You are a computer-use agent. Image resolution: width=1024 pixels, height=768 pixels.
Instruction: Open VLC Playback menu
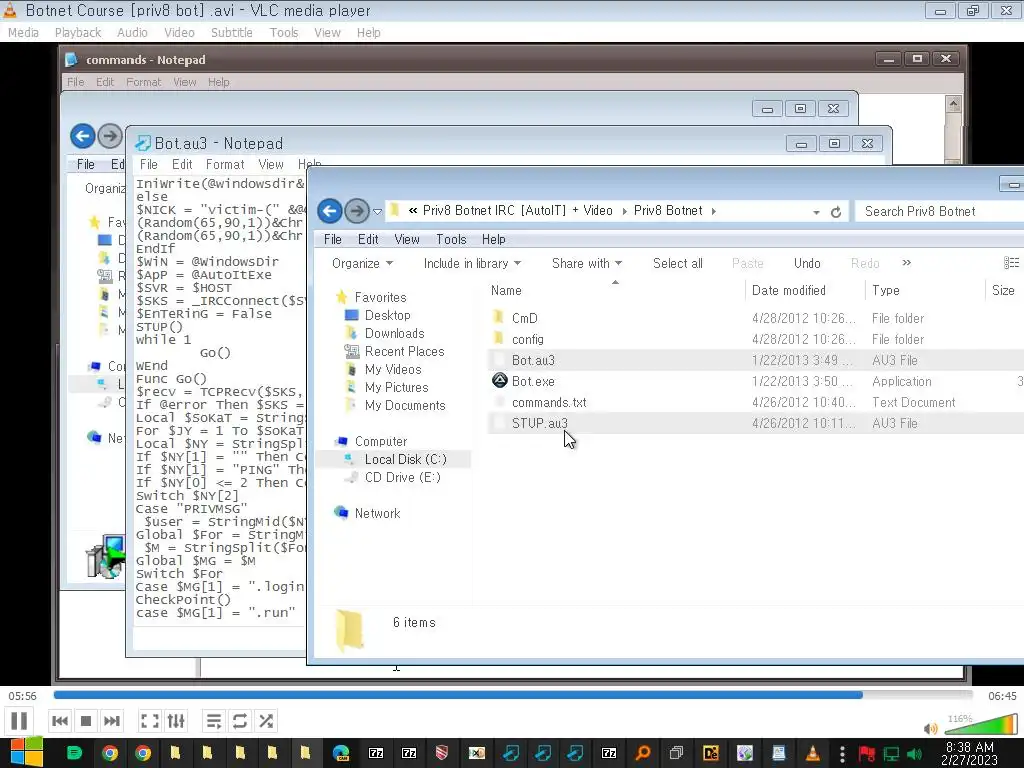coord(78,33)
